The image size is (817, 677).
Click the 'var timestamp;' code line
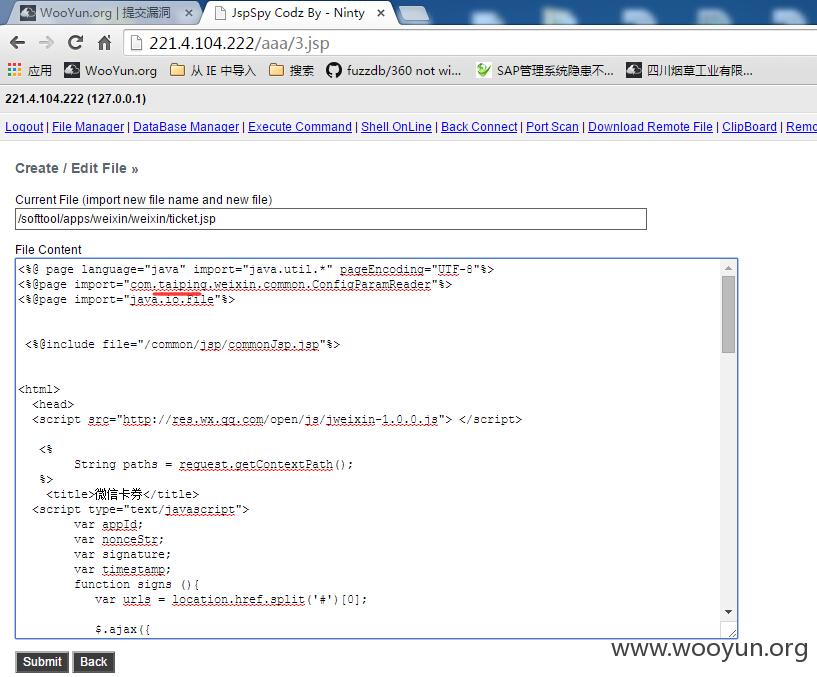pyautogui.click(x=122, y=569)
